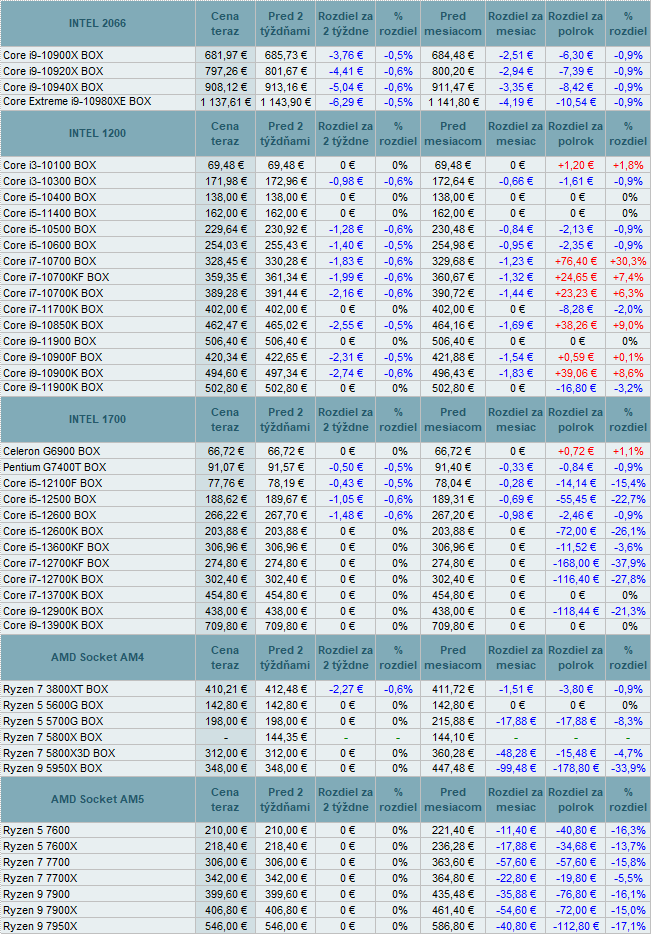Click the +1,20 € half-year difference cell

tap(576, 166)
